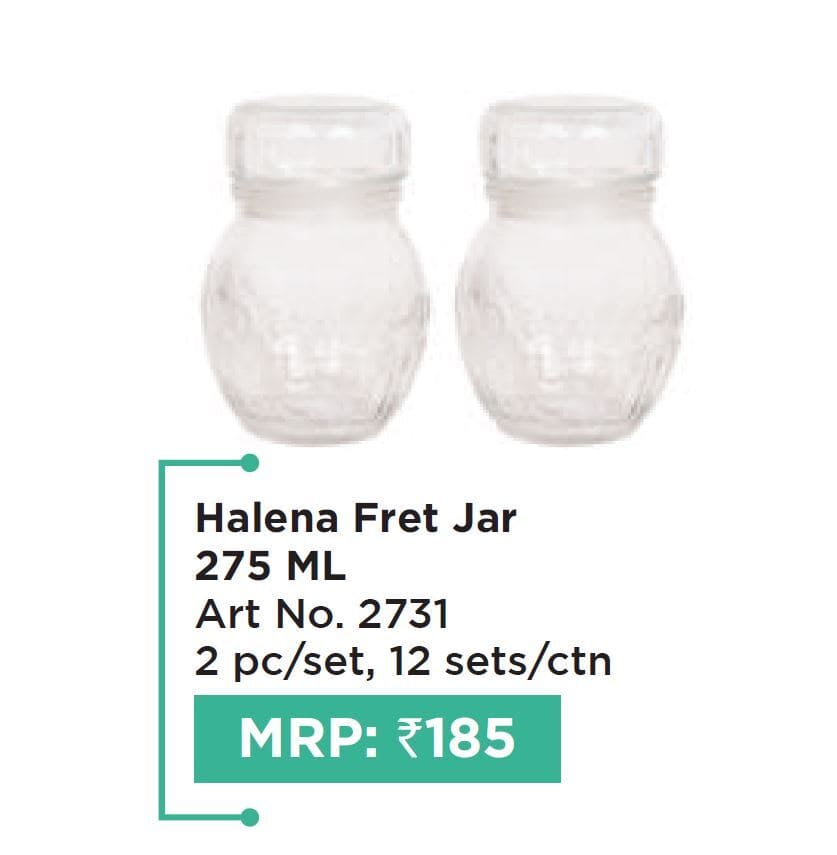Click the vertical green bracket line
Viewport: 837px width, 855px height.
[x=161, y=640]
